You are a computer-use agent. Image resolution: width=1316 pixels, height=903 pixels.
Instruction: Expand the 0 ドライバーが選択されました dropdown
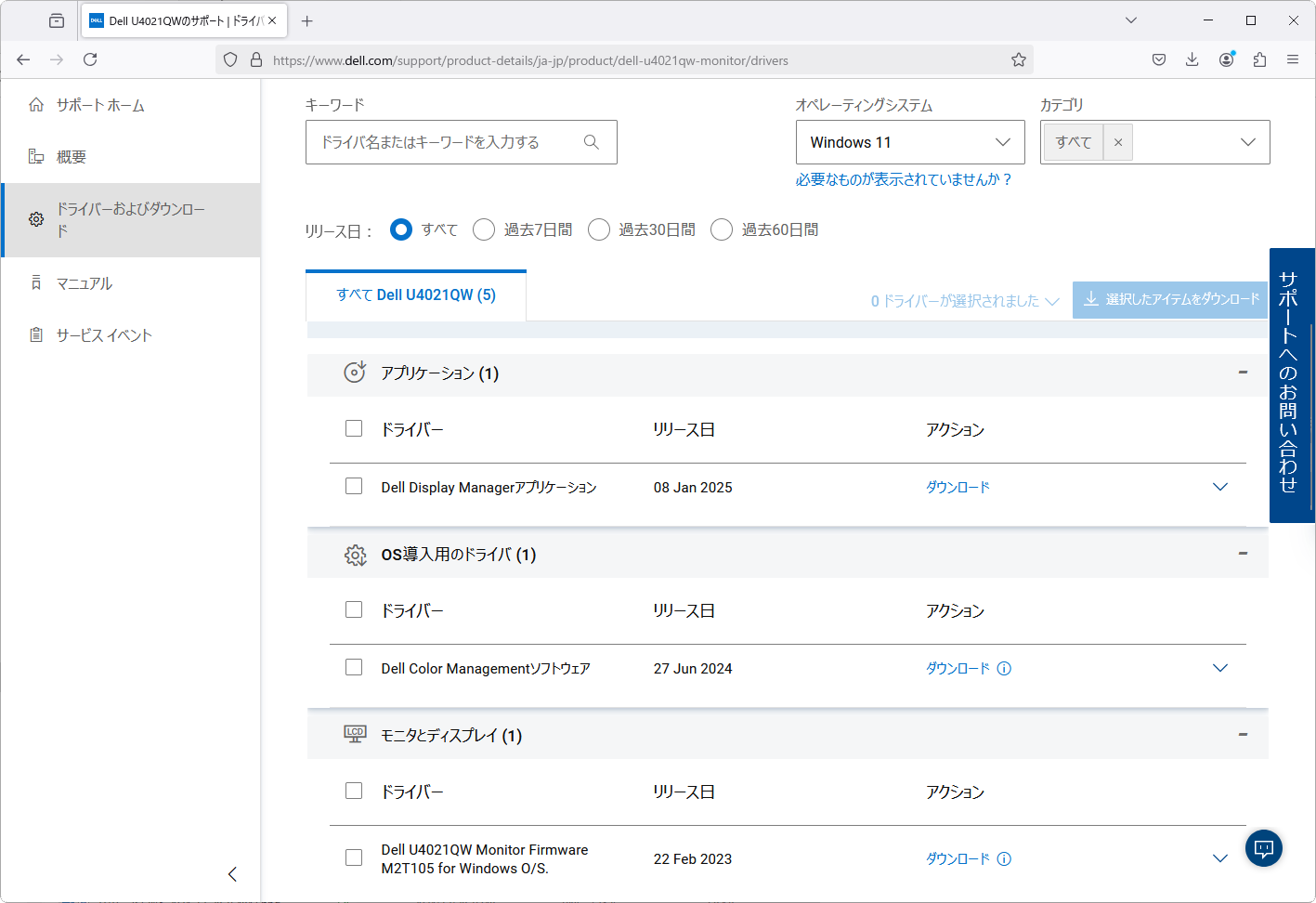click(x=965, y=301)
